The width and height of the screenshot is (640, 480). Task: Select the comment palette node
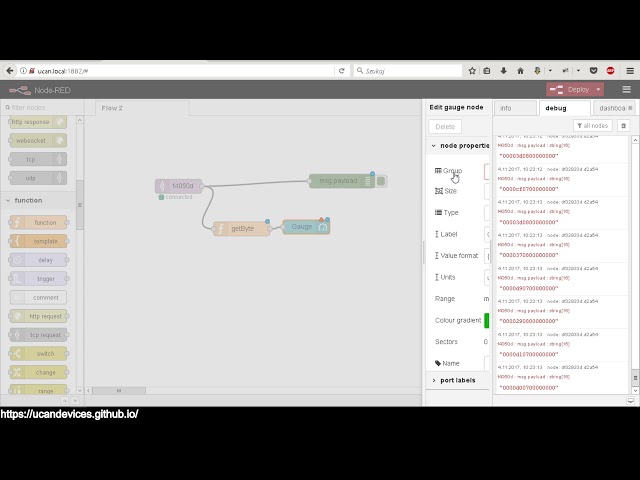pyautogui.click(x=38, y=298)
